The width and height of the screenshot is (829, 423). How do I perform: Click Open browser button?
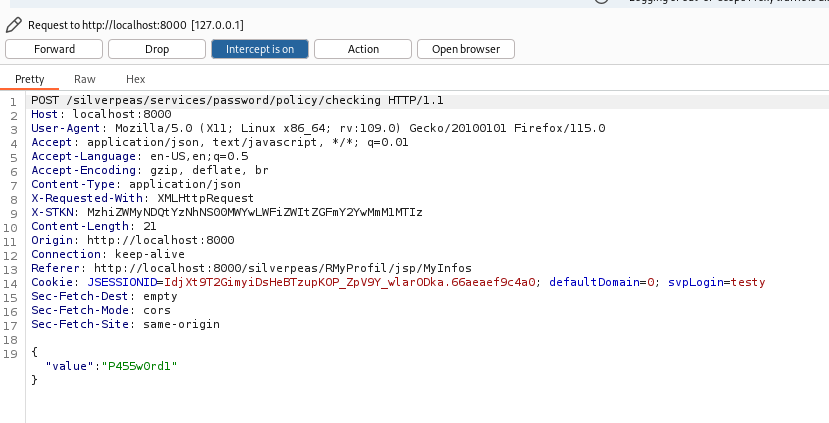466,49
